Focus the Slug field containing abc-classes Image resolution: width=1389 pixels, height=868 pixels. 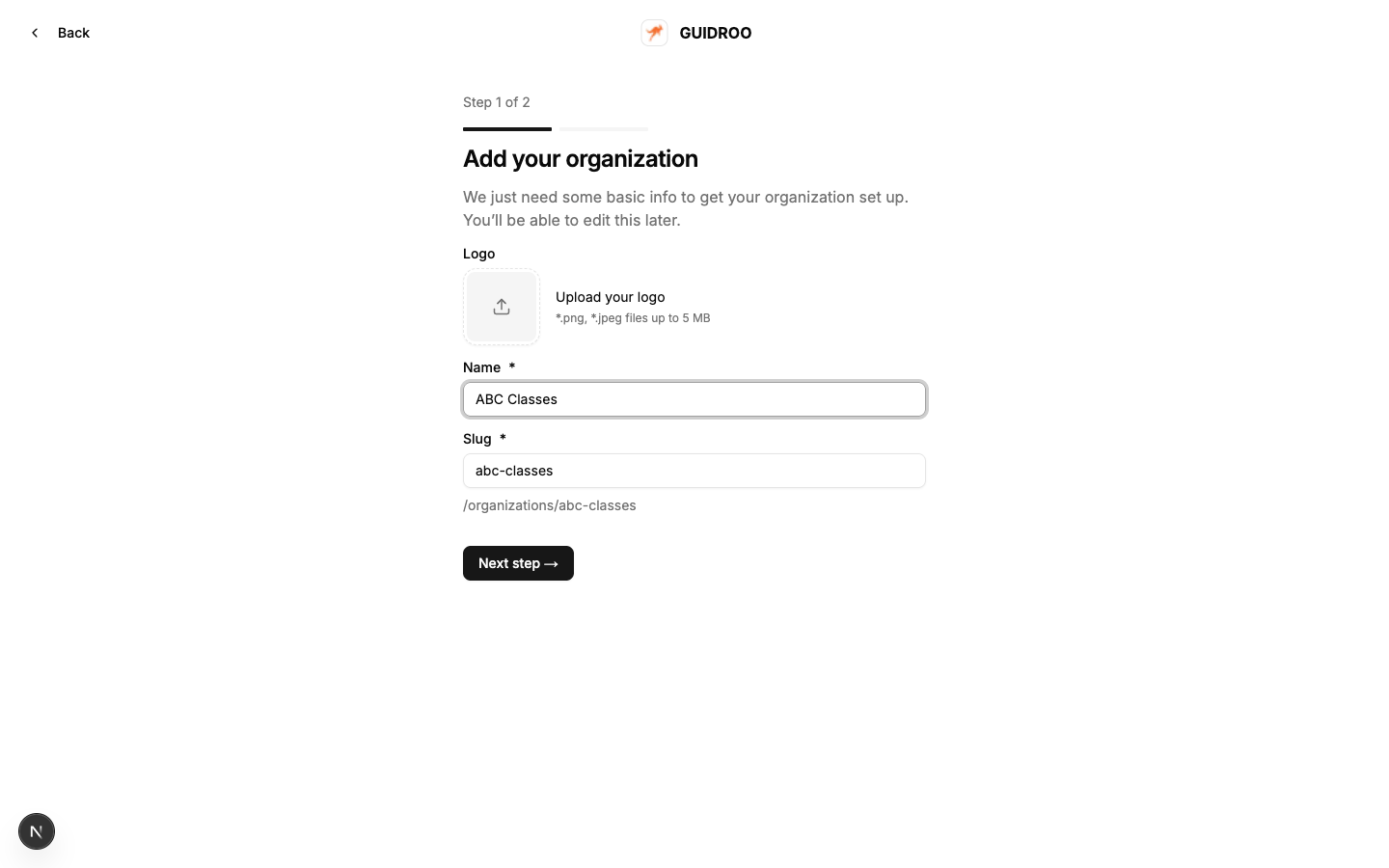pos(694,471)
